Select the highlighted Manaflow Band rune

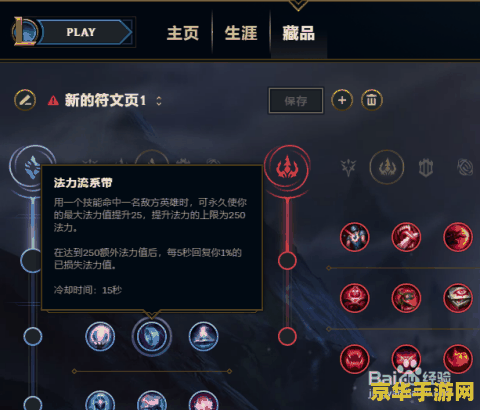(152, 337)
